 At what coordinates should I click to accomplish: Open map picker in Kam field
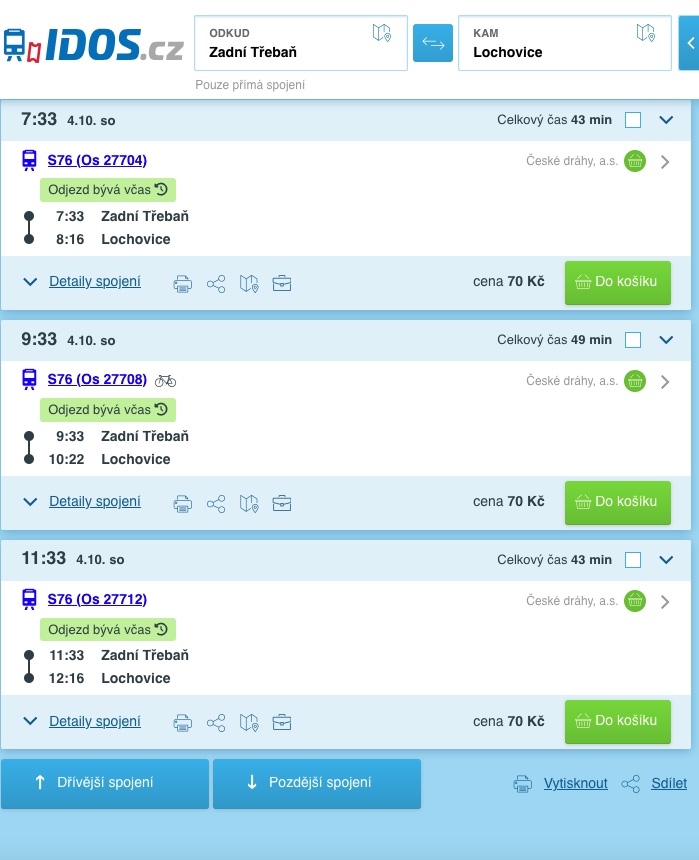[x=646, y=33]
